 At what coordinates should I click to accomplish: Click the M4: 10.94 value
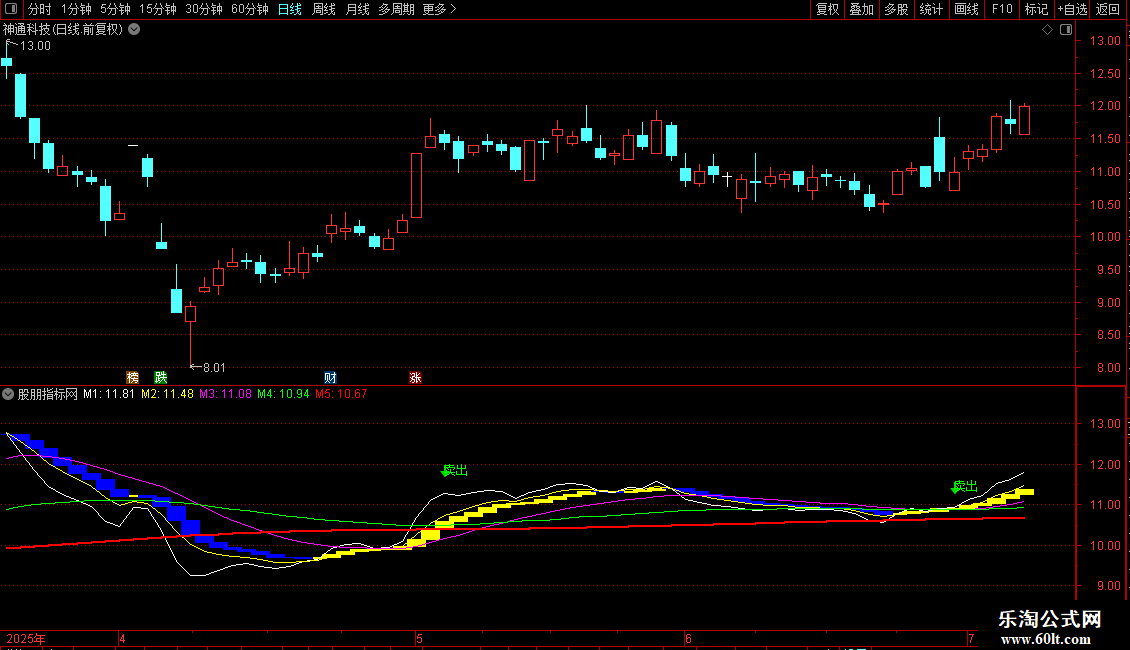(283, 394)
